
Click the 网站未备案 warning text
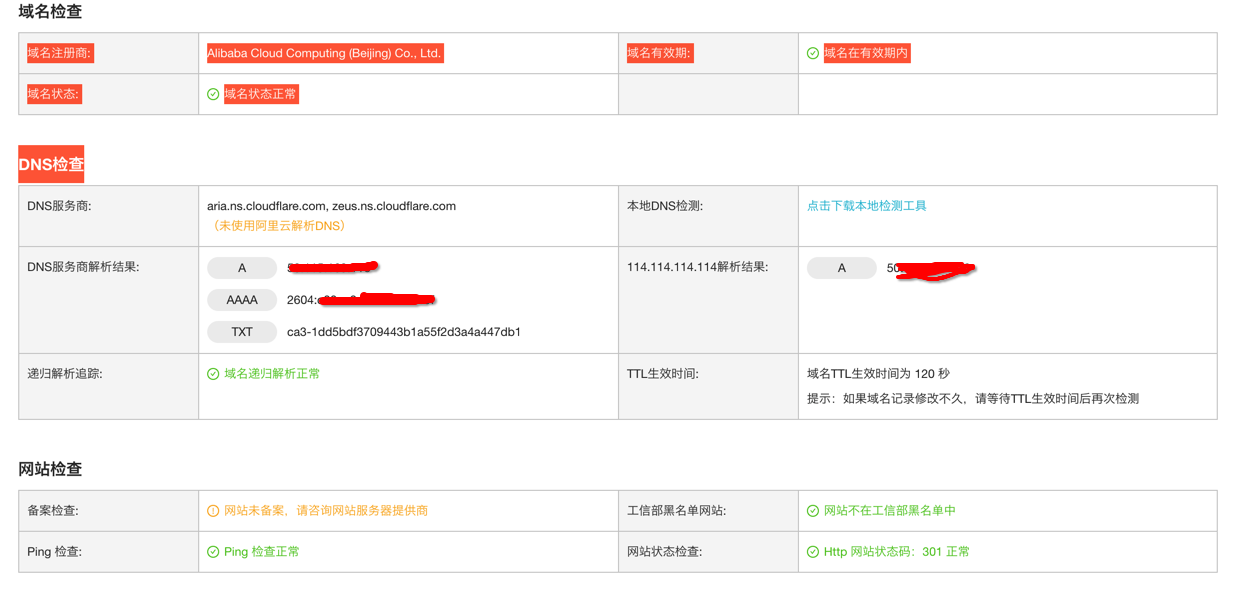326,511
